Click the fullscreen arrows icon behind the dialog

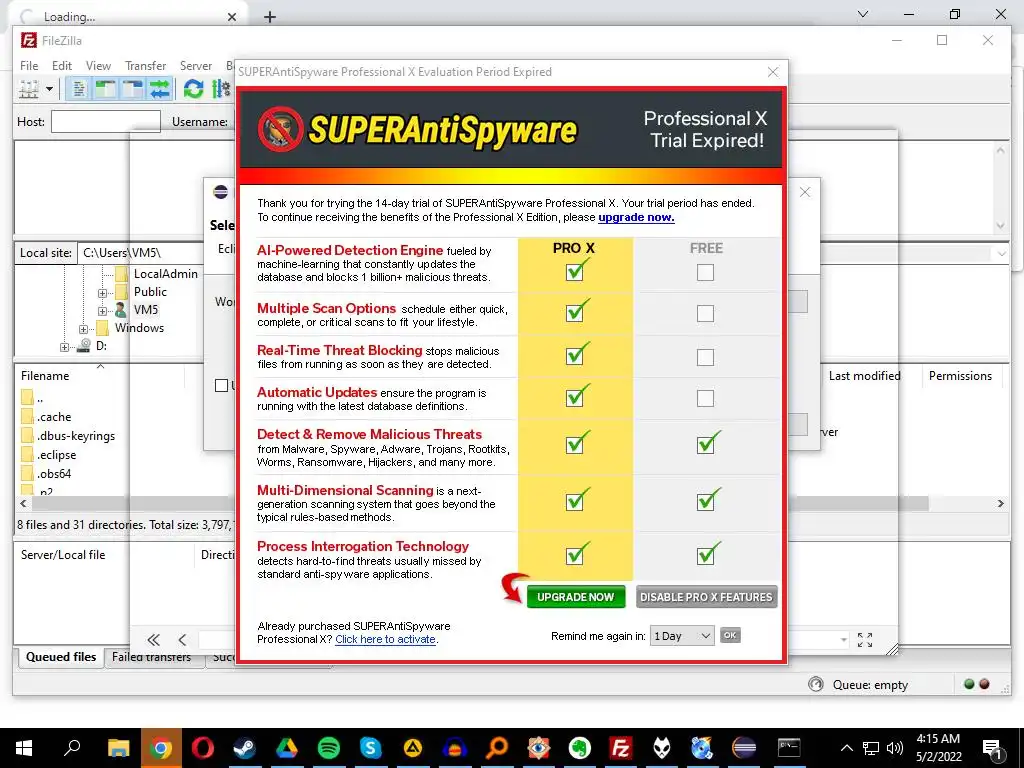pos(865,640)
